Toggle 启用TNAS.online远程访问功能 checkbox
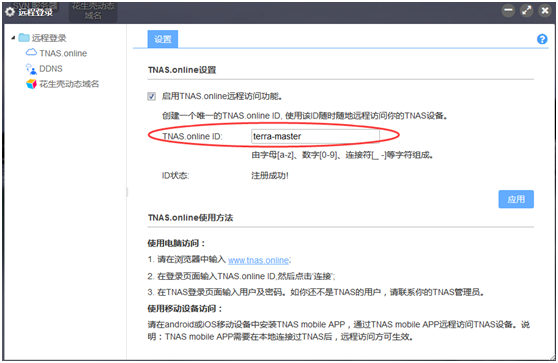Viewport: 558px width, 363px height. (x=152, y=96)
